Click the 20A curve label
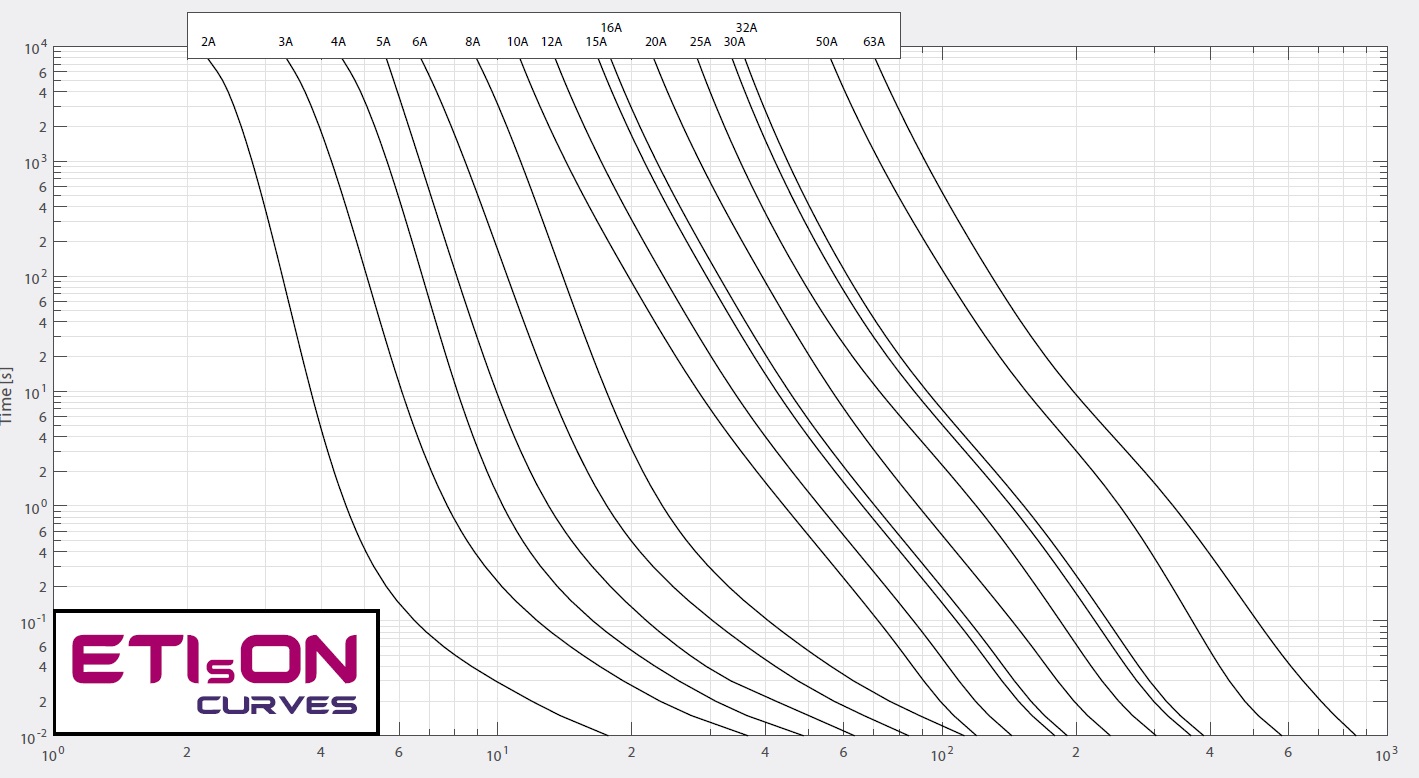This screenshot has height=778, width=1419. pos(655,42)
